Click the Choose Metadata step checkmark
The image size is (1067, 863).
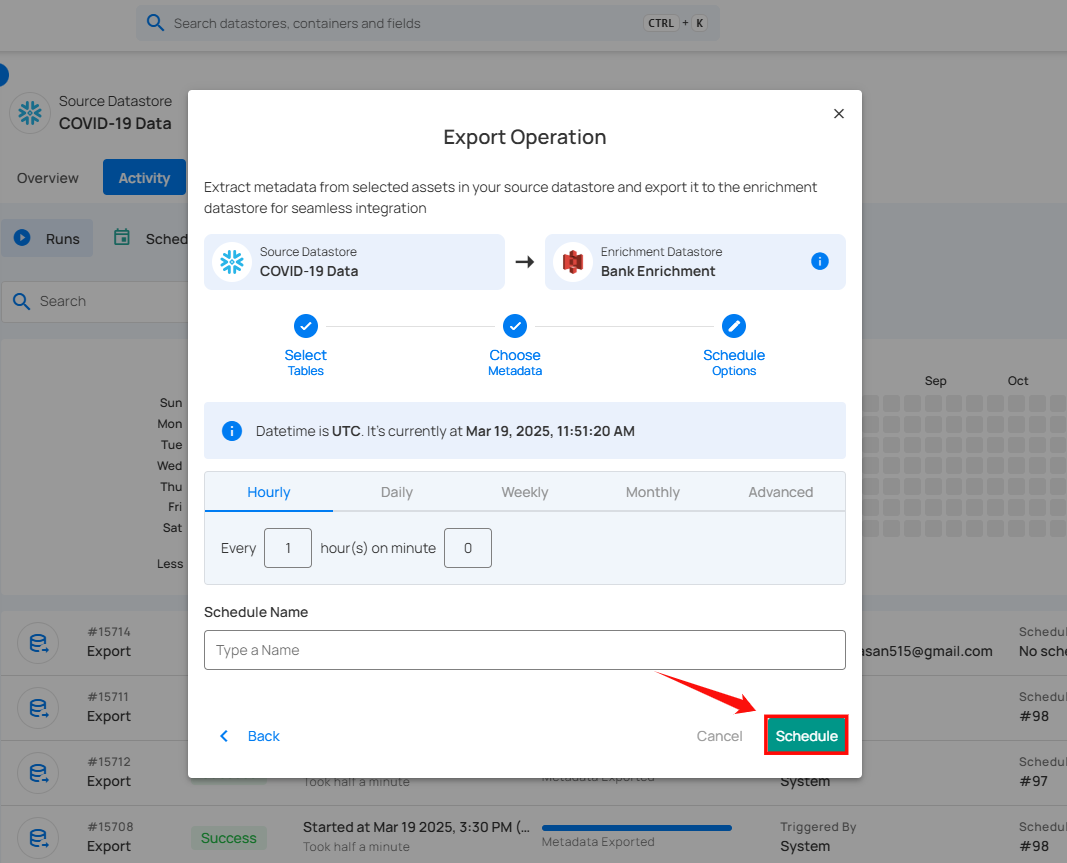coord(515,326)
